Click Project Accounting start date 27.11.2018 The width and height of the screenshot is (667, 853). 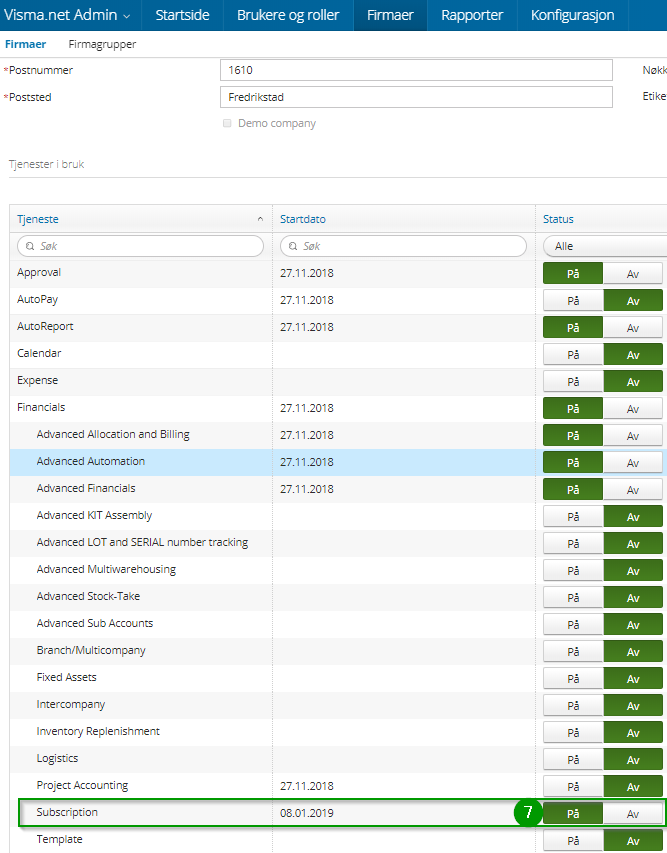[x=307, y=786]
